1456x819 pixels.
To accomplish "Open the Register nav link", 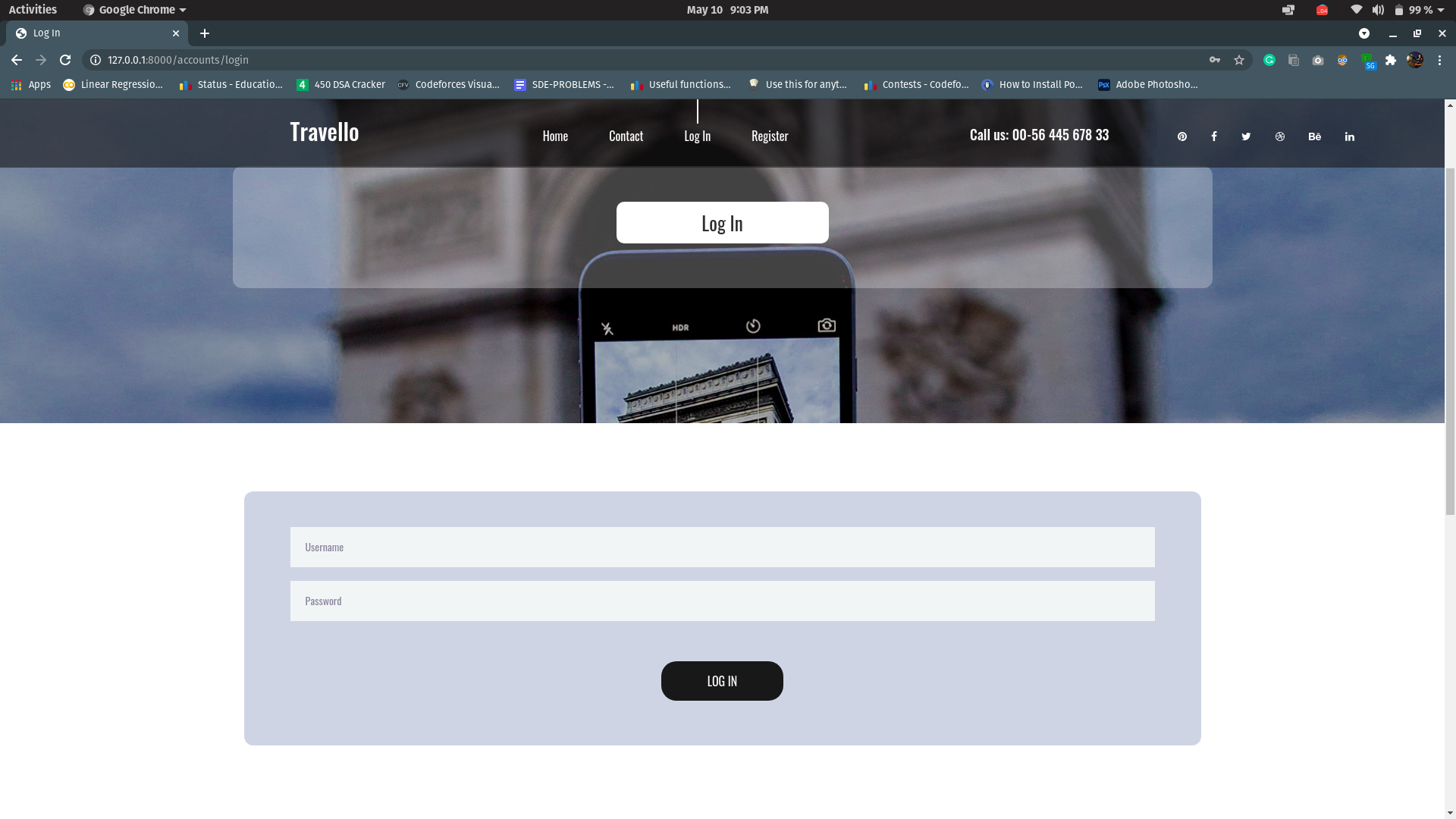I will pos(770,136).
